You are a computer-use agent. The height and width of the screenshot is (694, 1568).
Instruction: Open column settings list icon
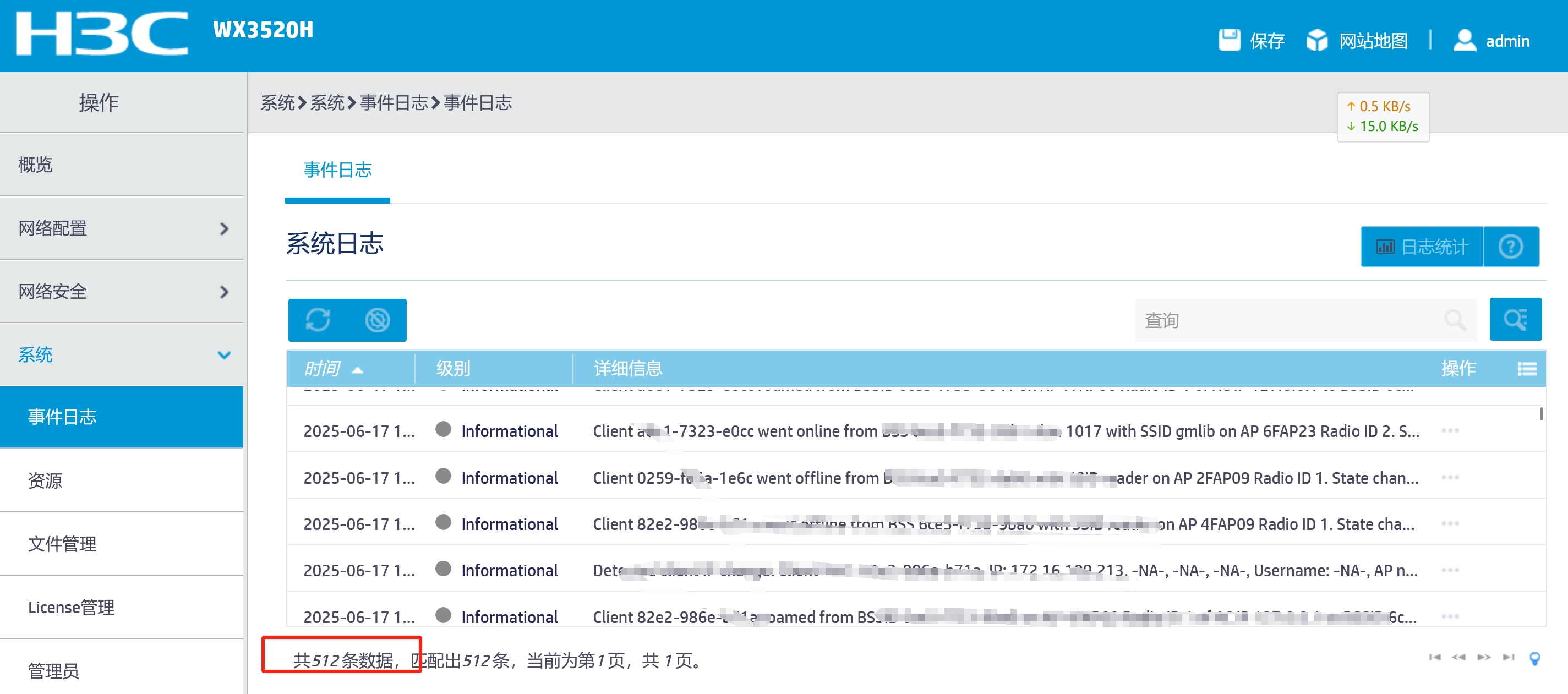coord(1526,368)
